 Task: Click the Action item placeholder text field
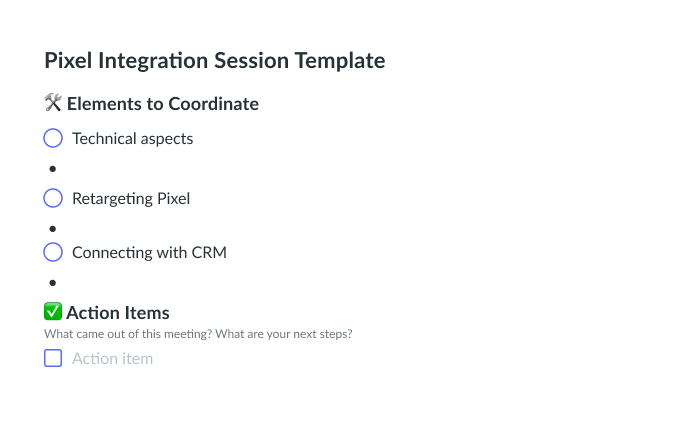point(113,358)
